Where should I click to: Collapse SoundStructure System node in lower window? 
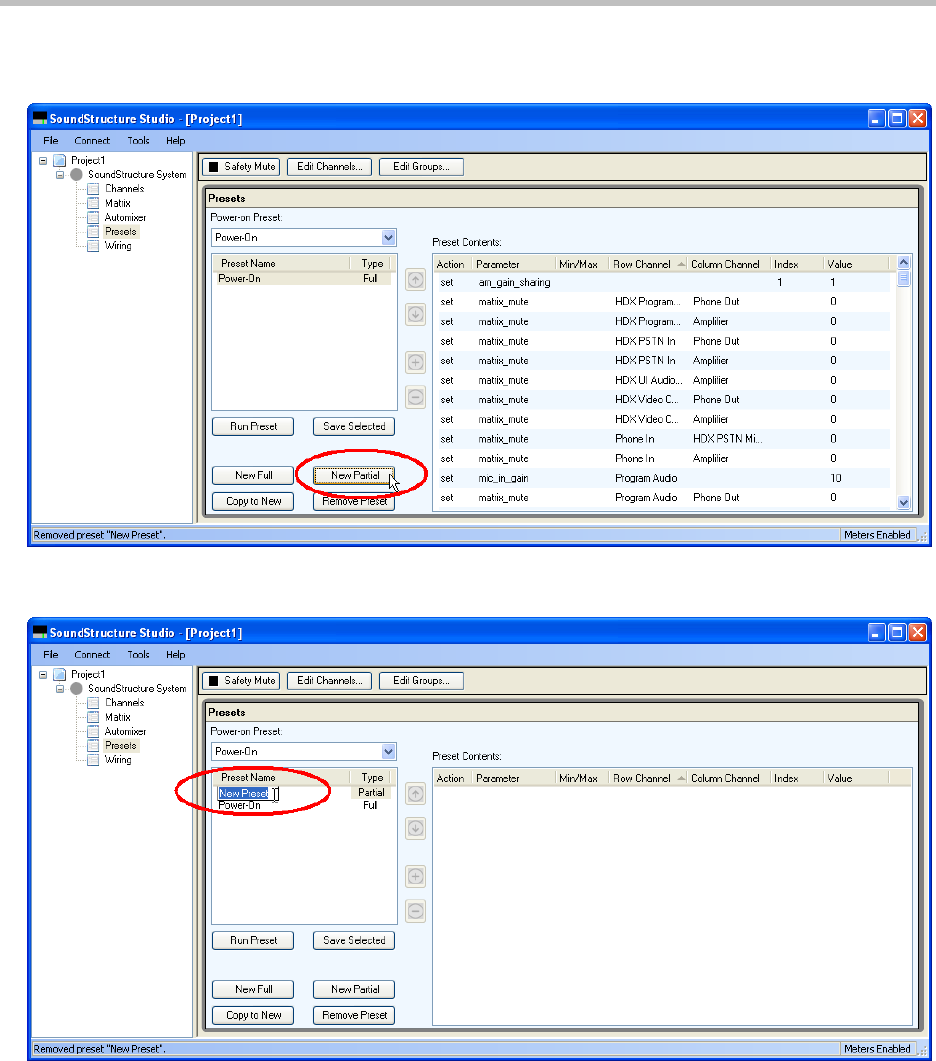pos(60,689)
